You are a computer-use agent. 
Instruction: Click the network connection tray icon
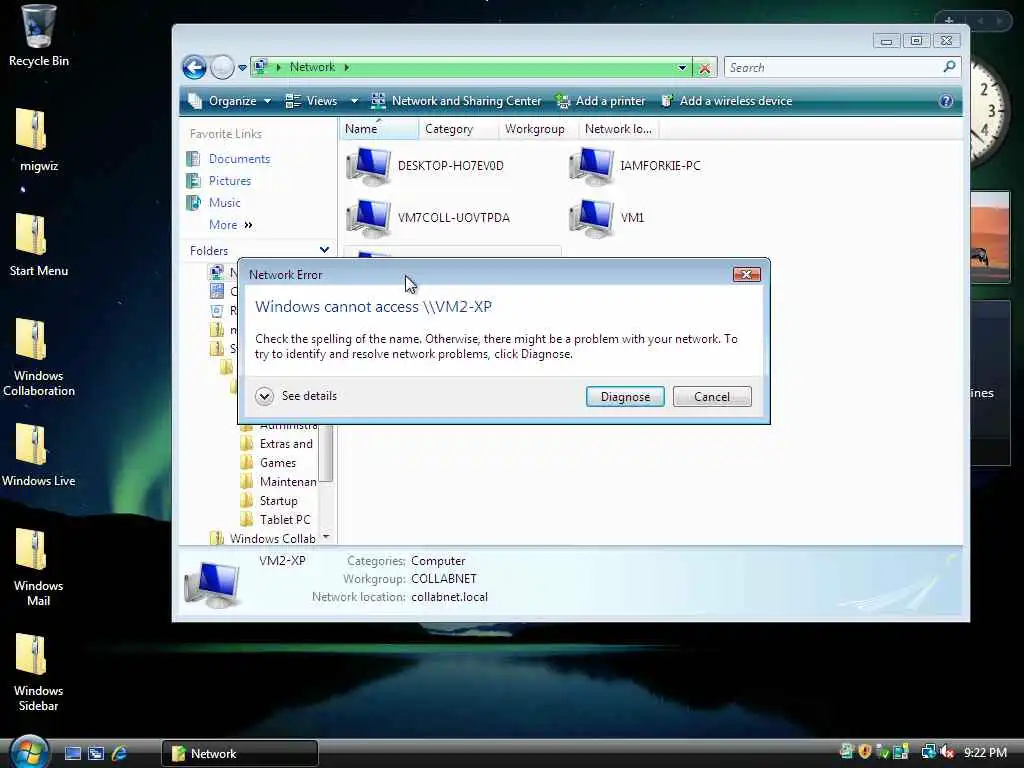click(x=929, y=752)
